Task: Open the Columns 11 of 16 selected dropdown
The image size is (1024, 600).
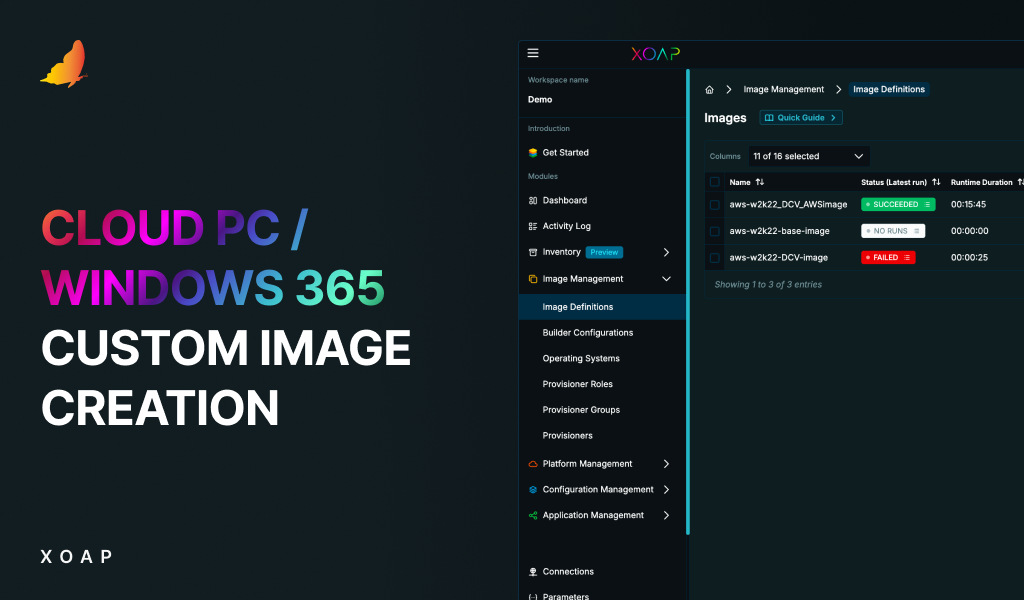Action: [x=808, y=157]
